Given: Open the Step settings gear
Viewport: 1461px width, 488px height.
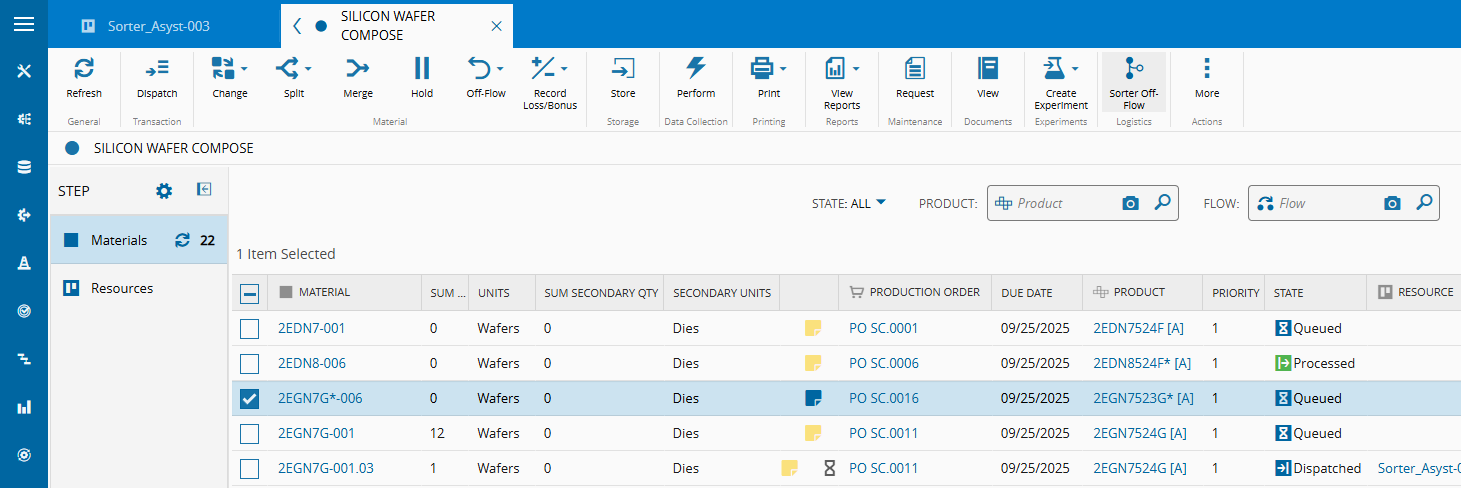Looking at the screenshot, I should (164, 190).
